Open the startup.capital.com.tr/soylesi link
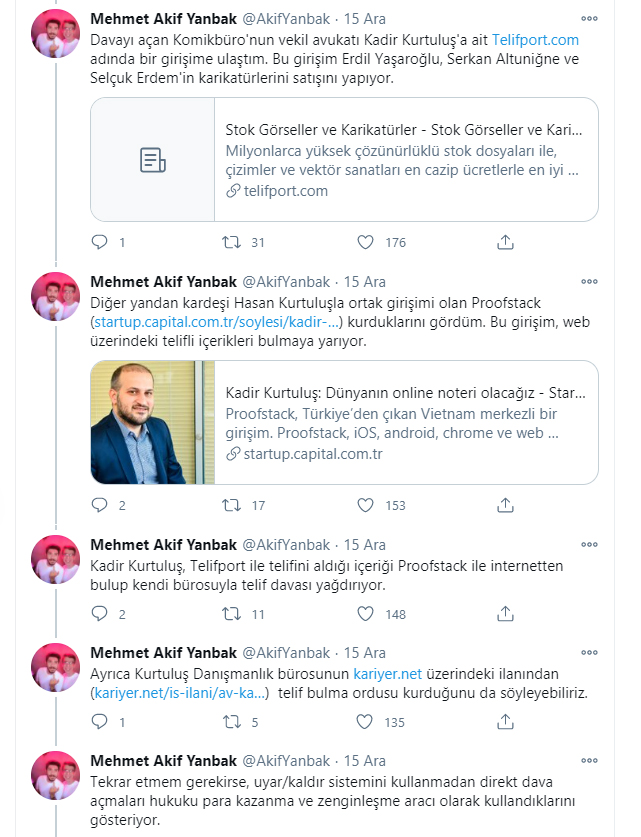Viewport: 641px width, 837px height. pos(216,322)
